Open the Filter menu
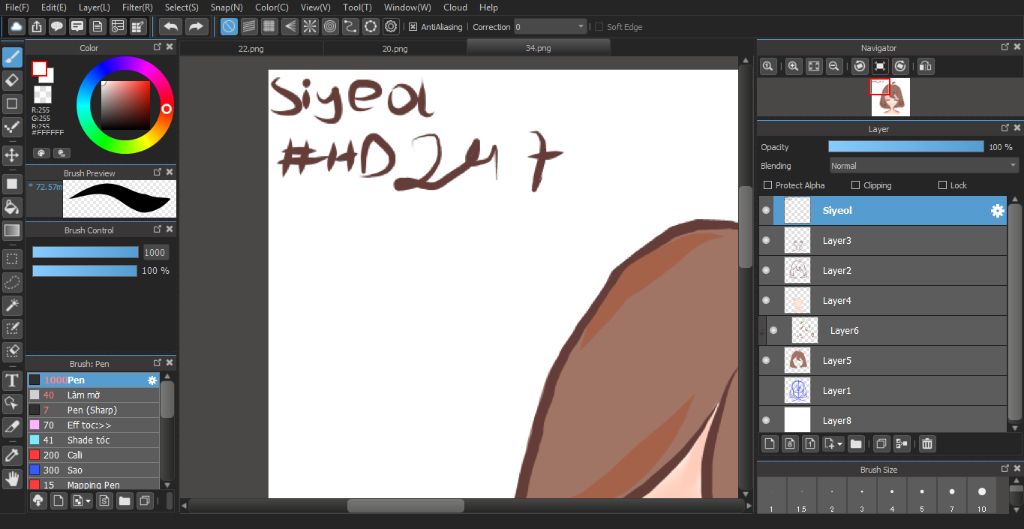Screen dimensions: 1024x529 [137, 7]
